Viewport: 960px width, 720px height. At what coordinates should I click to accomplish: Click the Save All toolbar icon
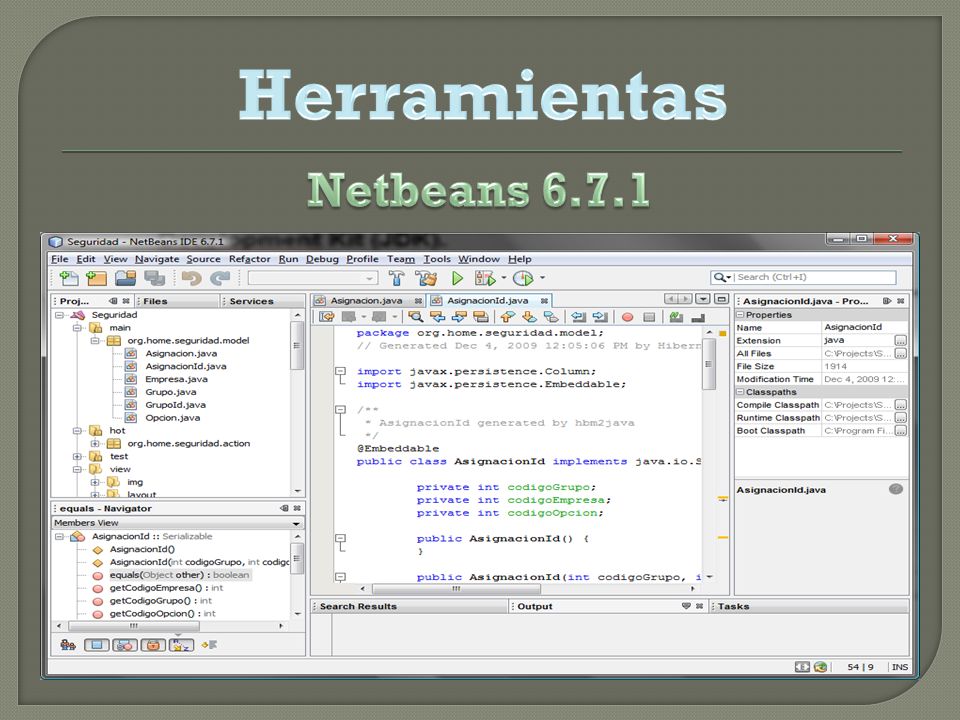tap(154, 279)
